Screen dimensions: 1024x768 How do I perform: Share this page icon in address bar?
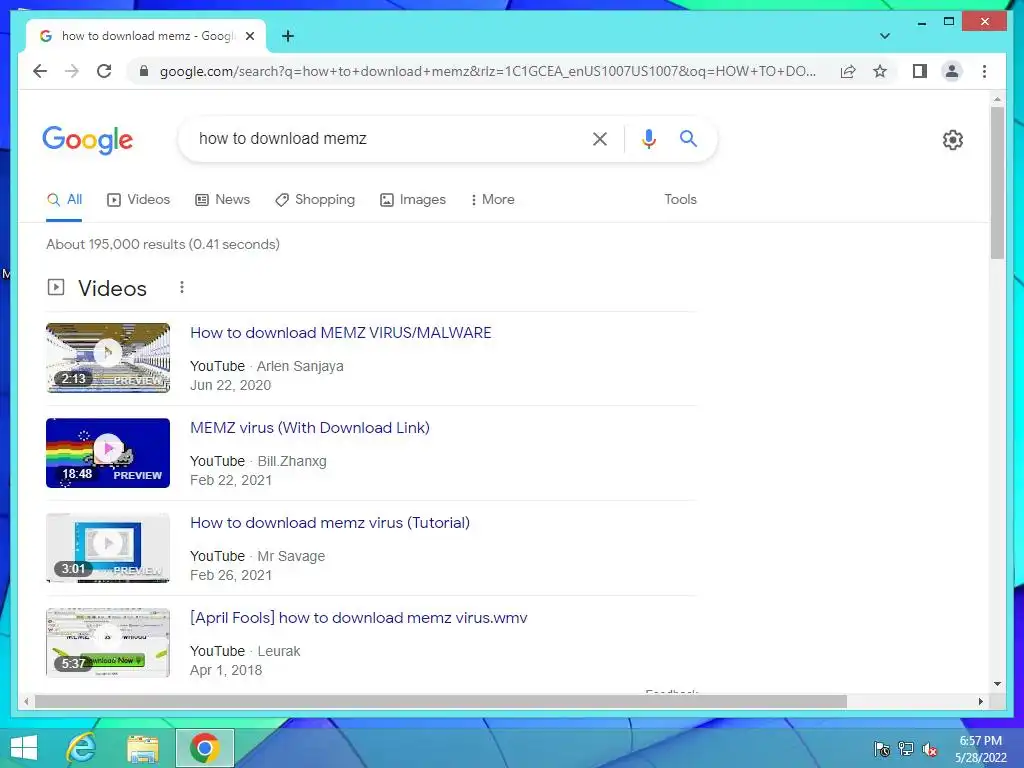848,71
